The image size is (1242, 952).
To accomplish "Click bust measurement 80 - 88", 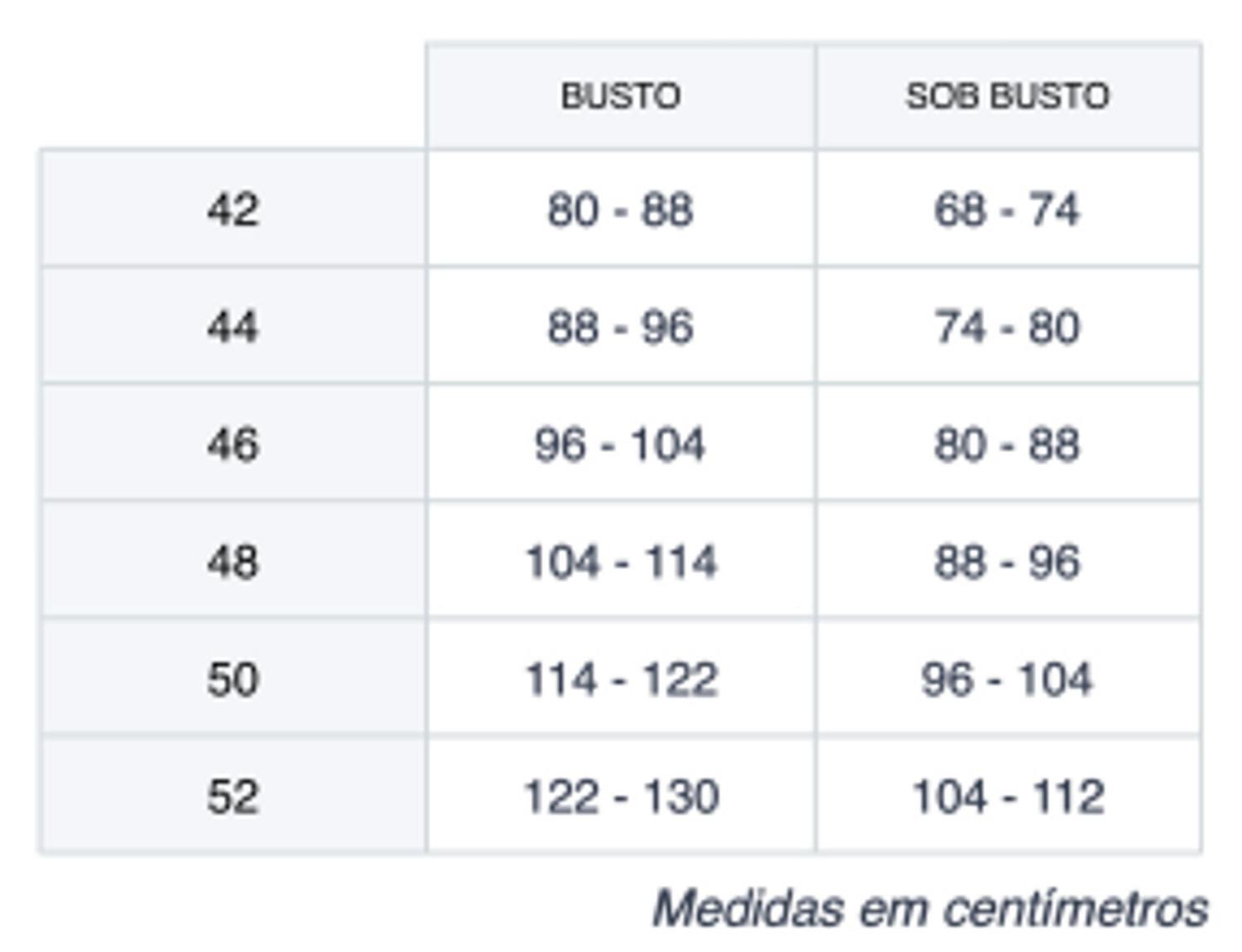I will (621, 209).
